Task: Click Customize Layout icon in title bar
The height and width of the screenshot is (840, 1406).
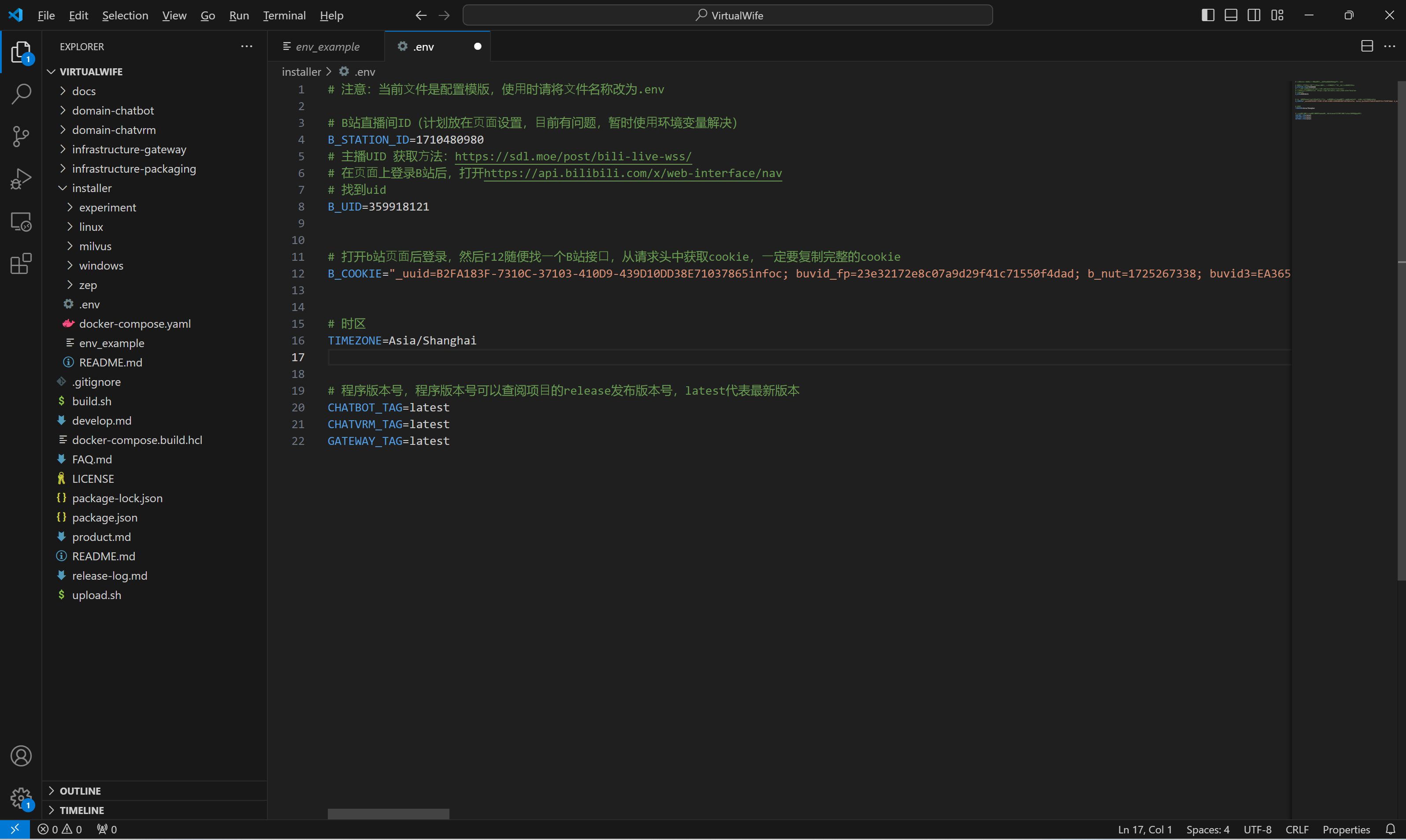Action: click(x=1277, y=15)
